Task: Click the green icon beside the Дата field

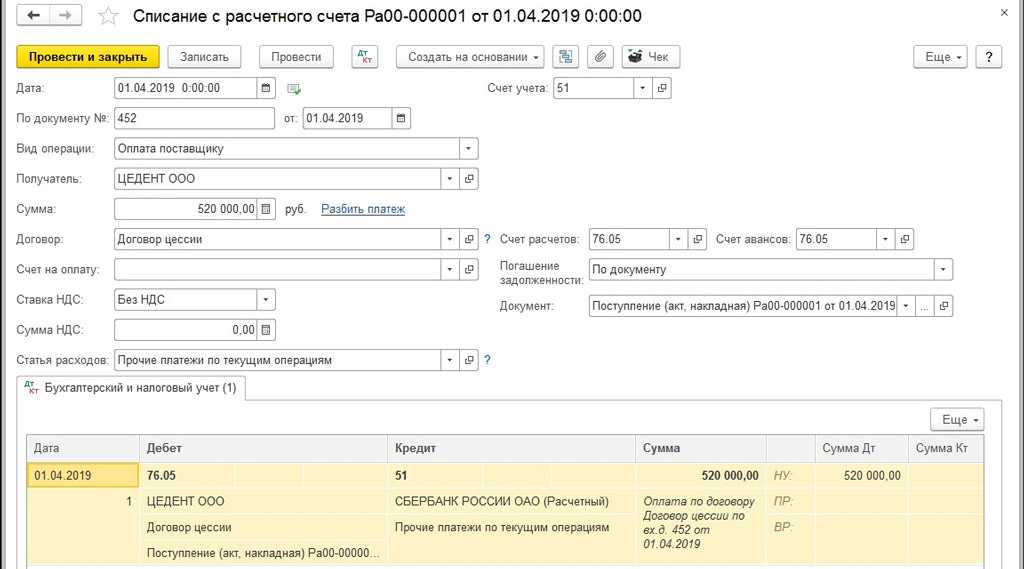Action: pos(294,89)
